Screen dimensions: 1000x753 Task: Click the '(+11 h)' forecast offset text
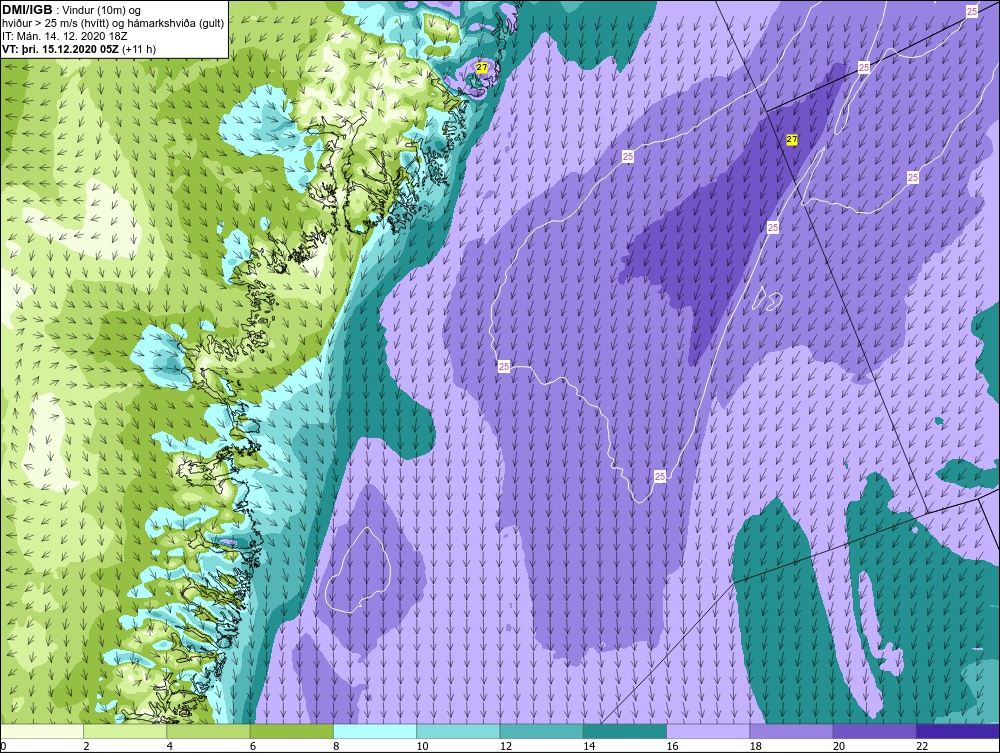click(139, 49)
